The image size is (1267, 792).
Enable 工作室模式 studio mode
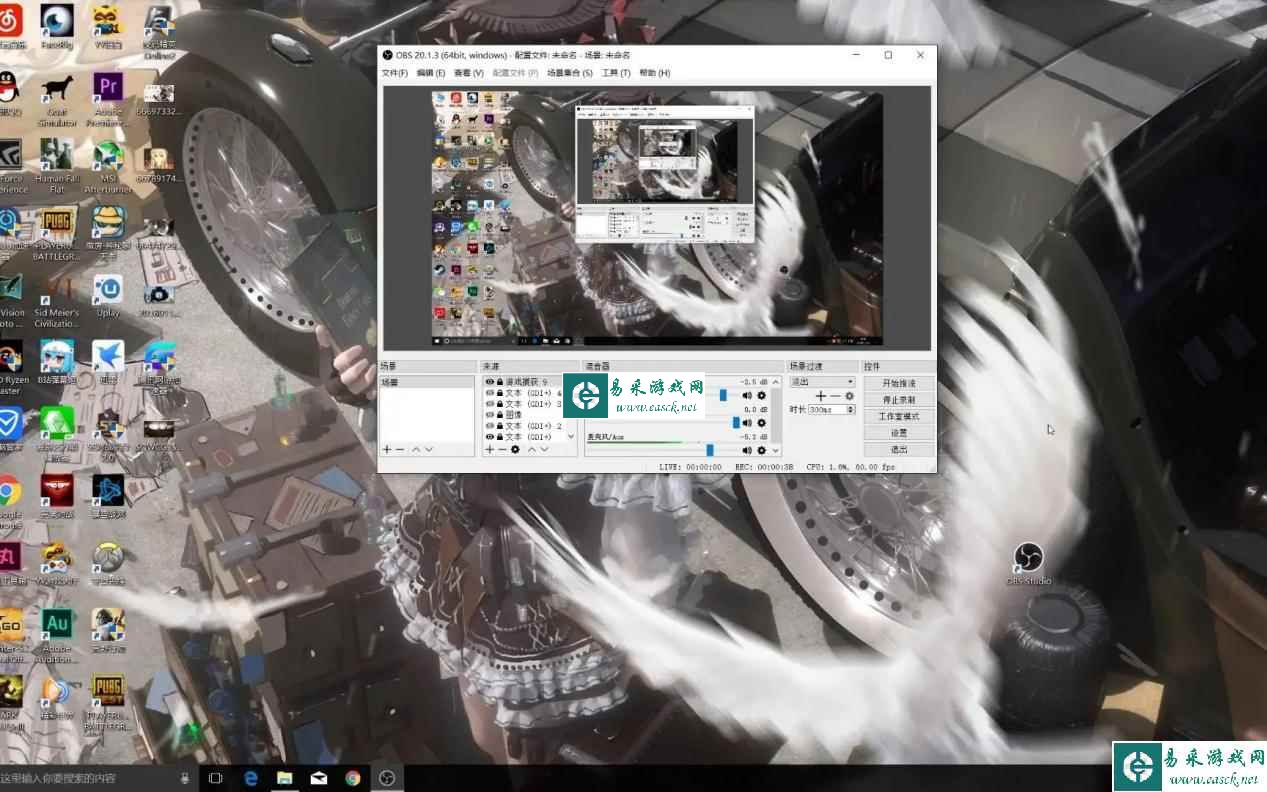point(899,416)
